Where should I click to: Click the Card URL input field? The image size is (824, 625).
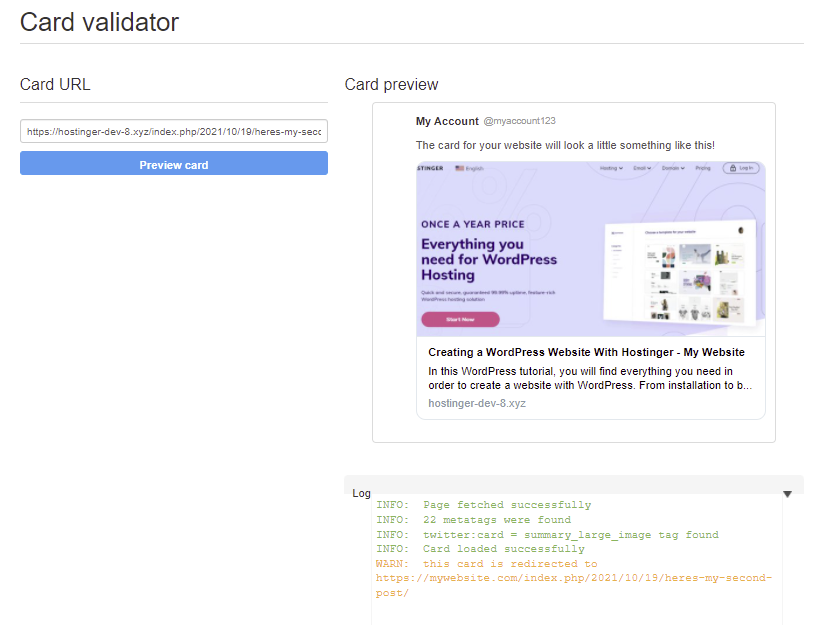tap(173, 131)
